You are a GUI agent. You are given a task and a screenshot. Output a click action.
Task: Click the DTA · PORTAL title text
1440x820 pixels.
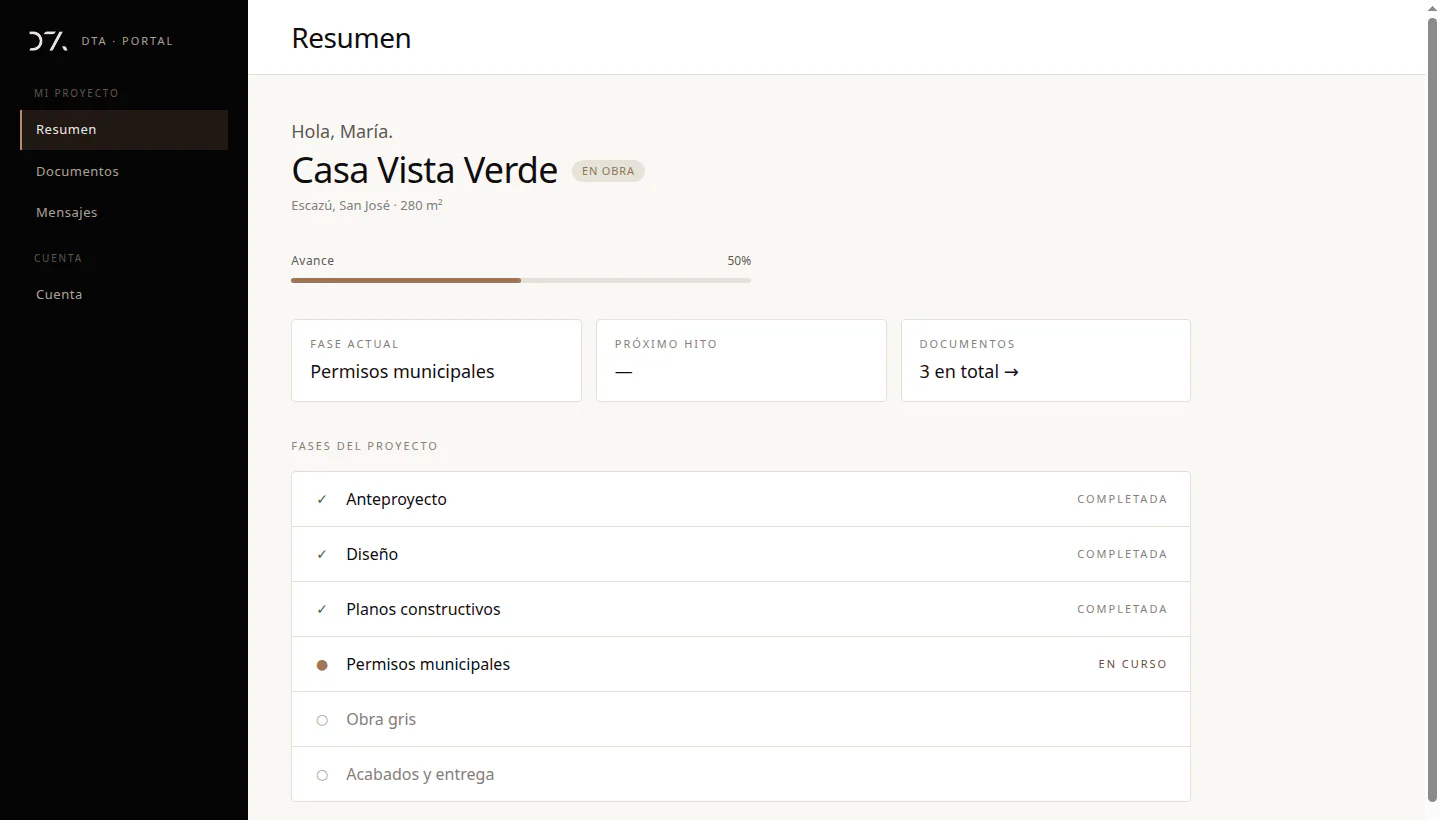pyautogui.click(x=127, y=41)
